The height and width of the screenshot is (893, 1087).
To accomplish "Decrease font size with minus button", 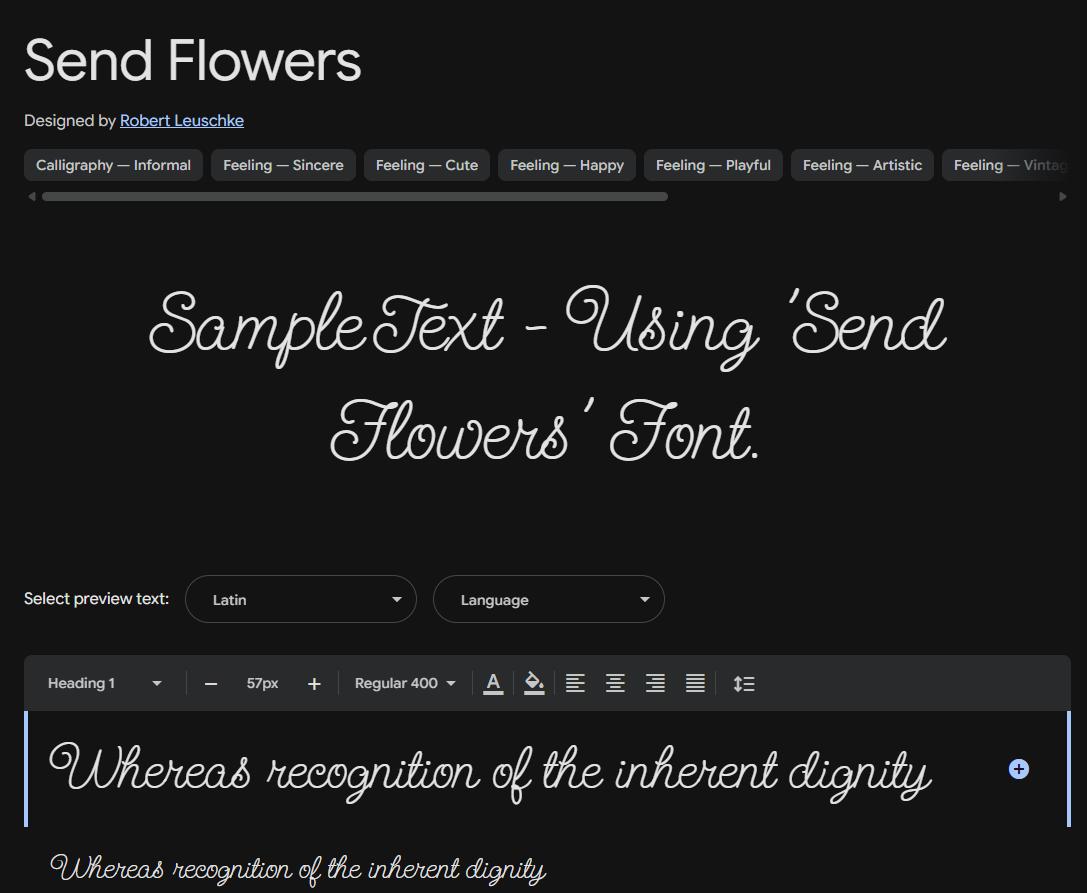I will (211, 684).
